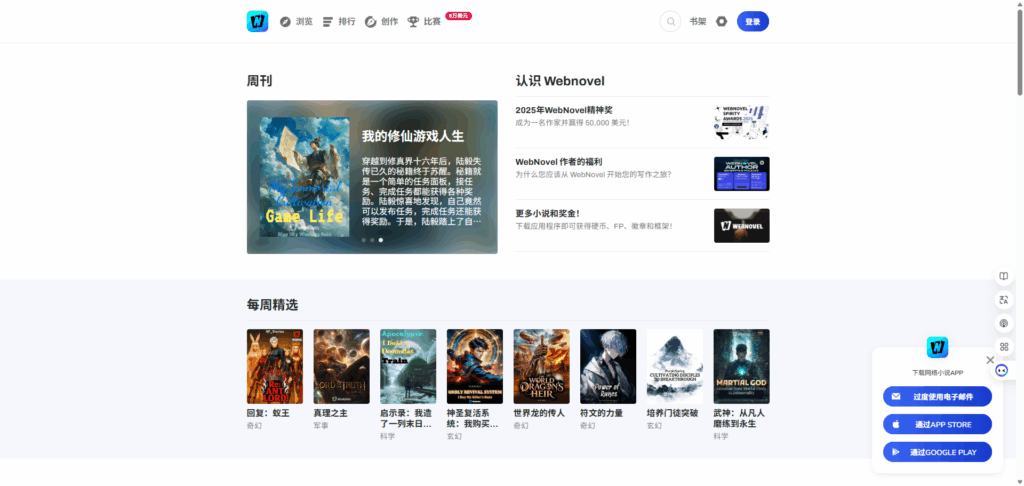The width and height of the screenshot is (1024, 486).
Task: Click the hexagon settings icon in header
Action: [x=721, y=22]
